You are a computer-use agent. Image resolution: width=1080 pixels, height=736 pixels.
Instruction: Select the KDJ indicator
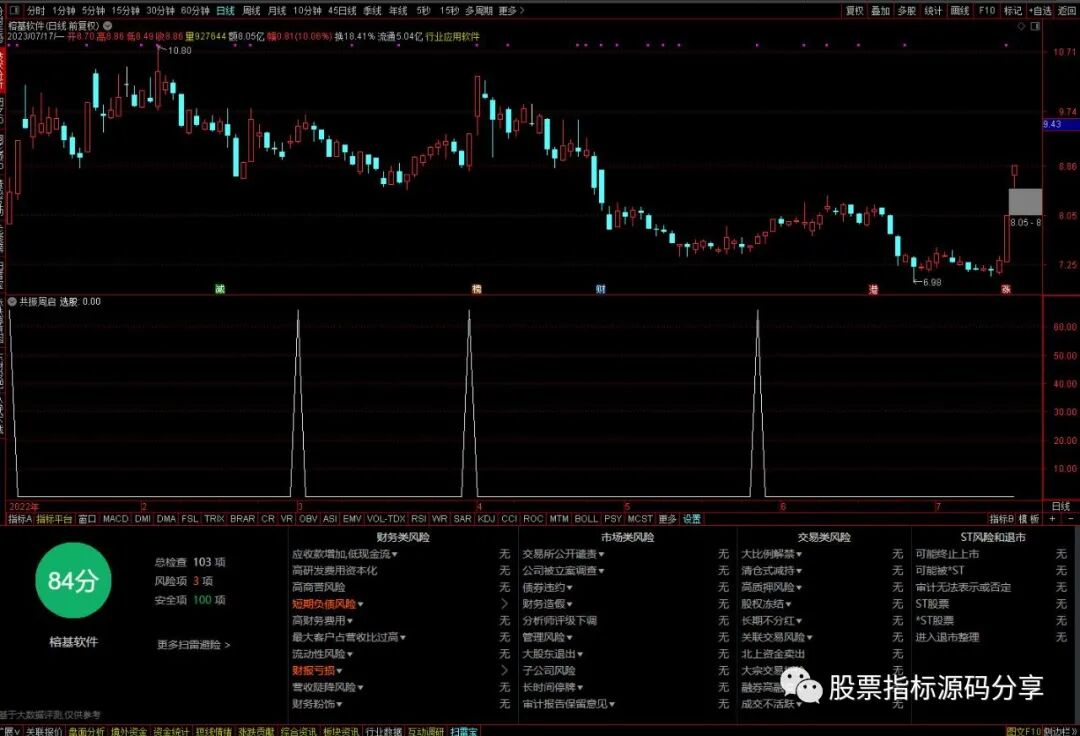pyautogui.click(x=486, y=518)
